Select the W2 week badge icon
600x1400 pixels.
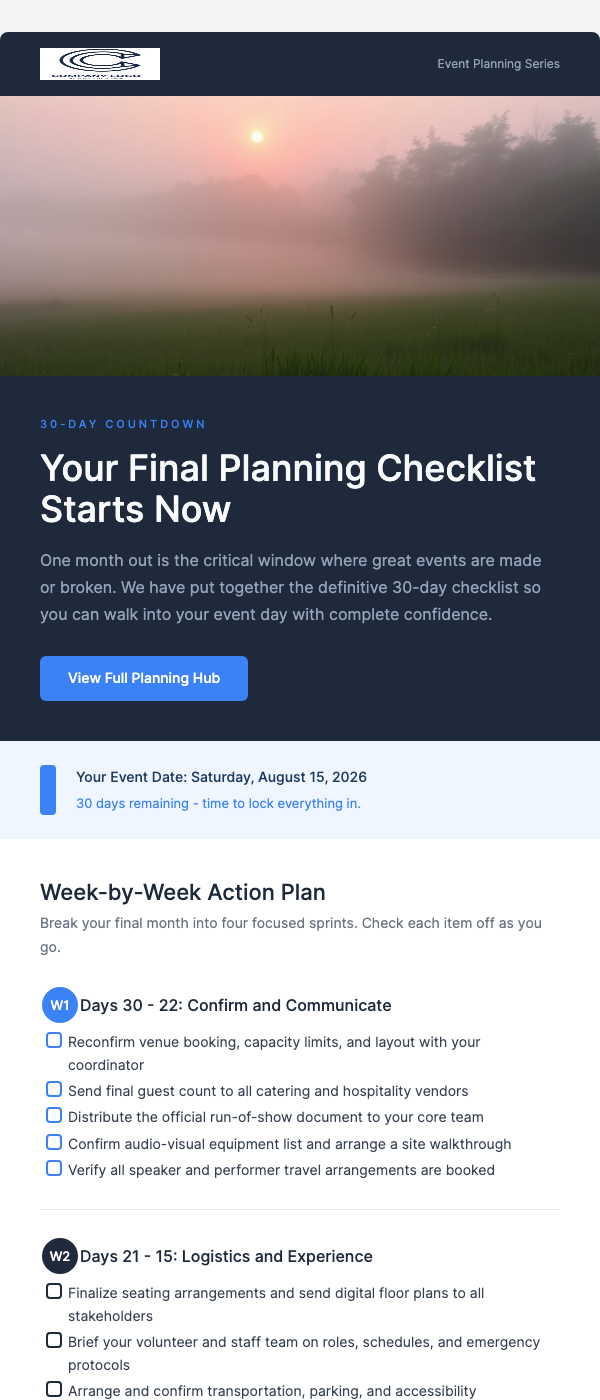[x=59, y=1255]
